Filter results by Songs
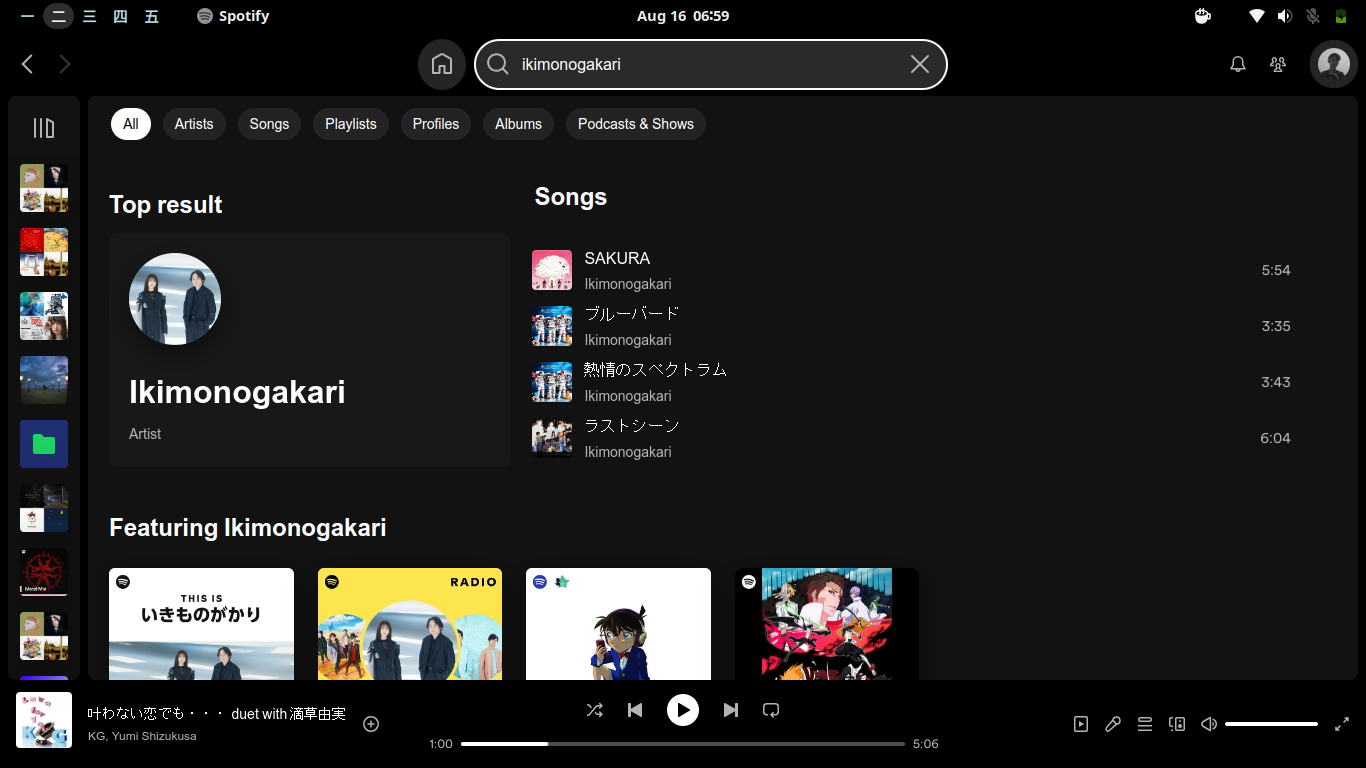 point(269,124)
